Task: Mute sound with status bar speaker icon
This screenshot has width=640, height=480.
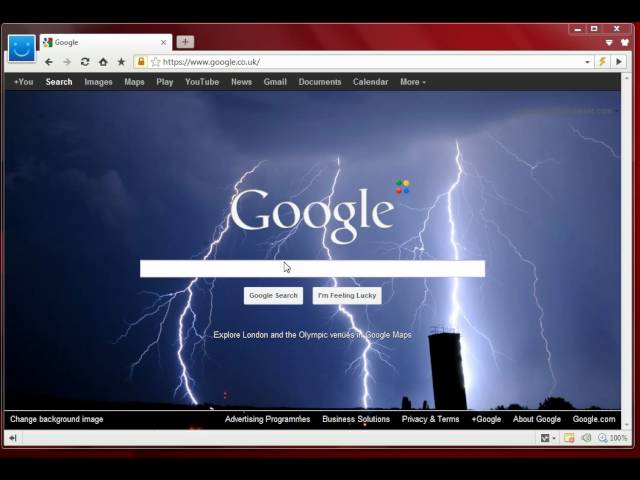Action: [x=586, y=438]
